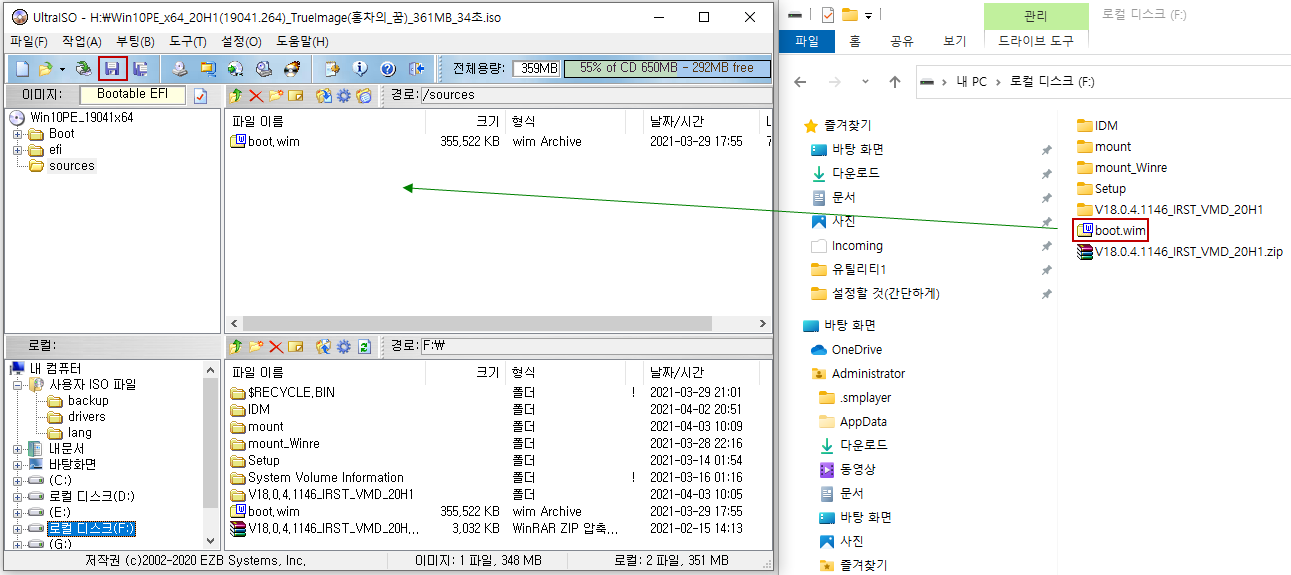1291x575 pixels.
Task: Click the Add files icon before Info
Action: 332,69
